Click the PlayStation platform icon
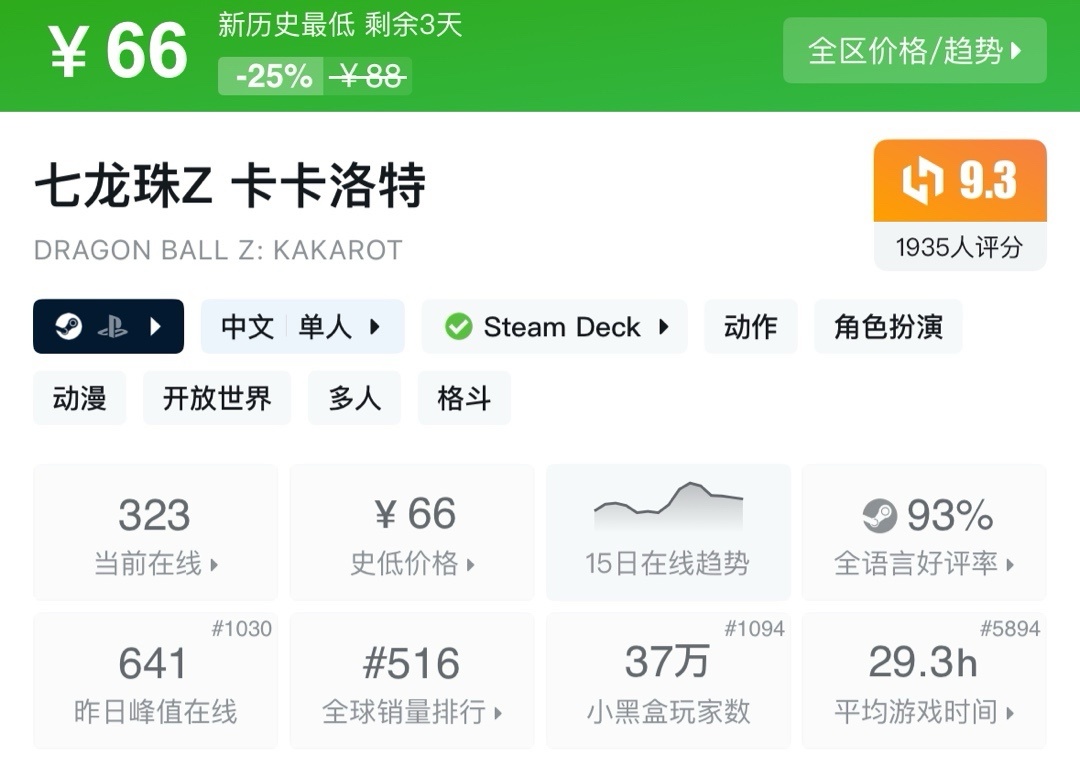The height and width of the screenshot is (766, 1080). pos(112,327)
